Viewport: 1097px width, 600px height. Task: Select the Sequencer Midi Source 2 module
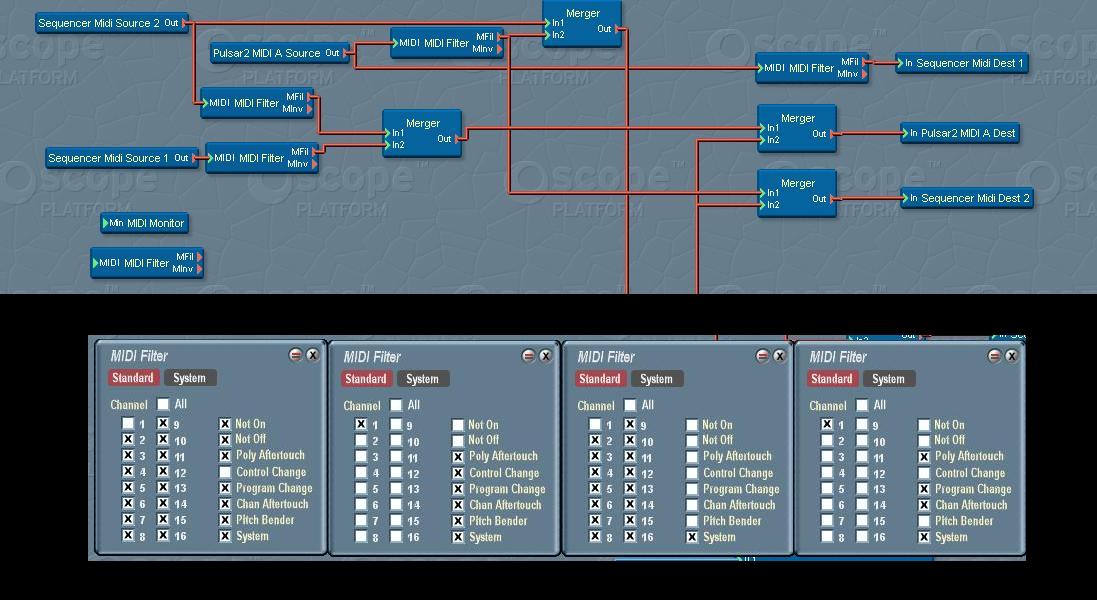pos(112,23)
